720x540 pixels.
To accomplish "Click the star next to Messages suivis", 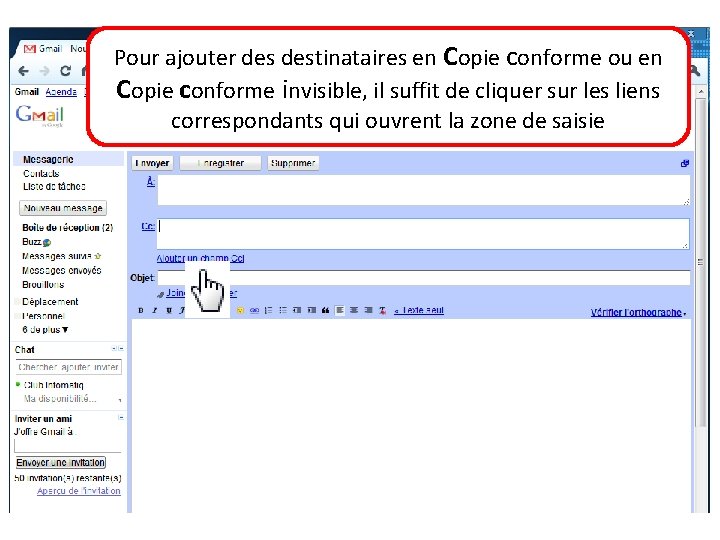I will [97, 256].
